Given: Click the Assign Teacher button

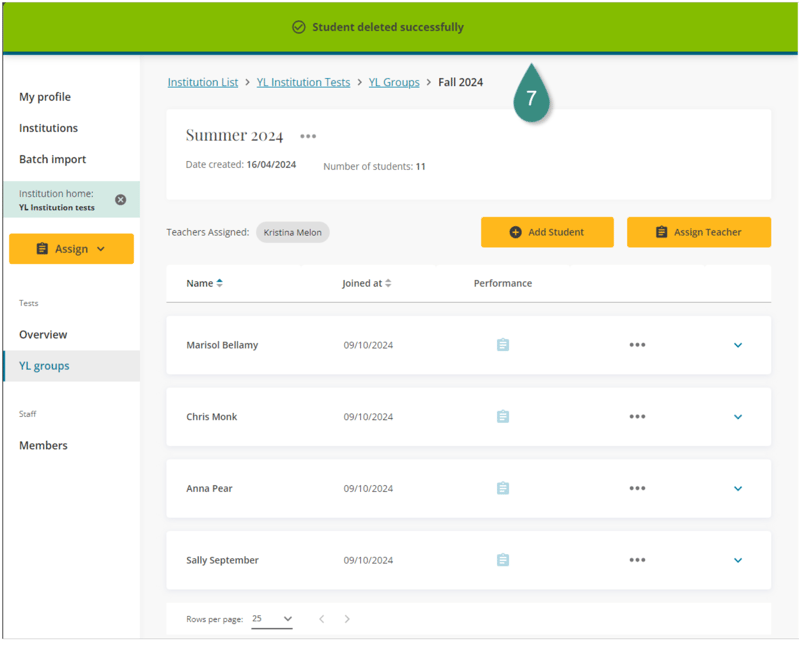Looking at the screenshot, I should click(698, 232).
